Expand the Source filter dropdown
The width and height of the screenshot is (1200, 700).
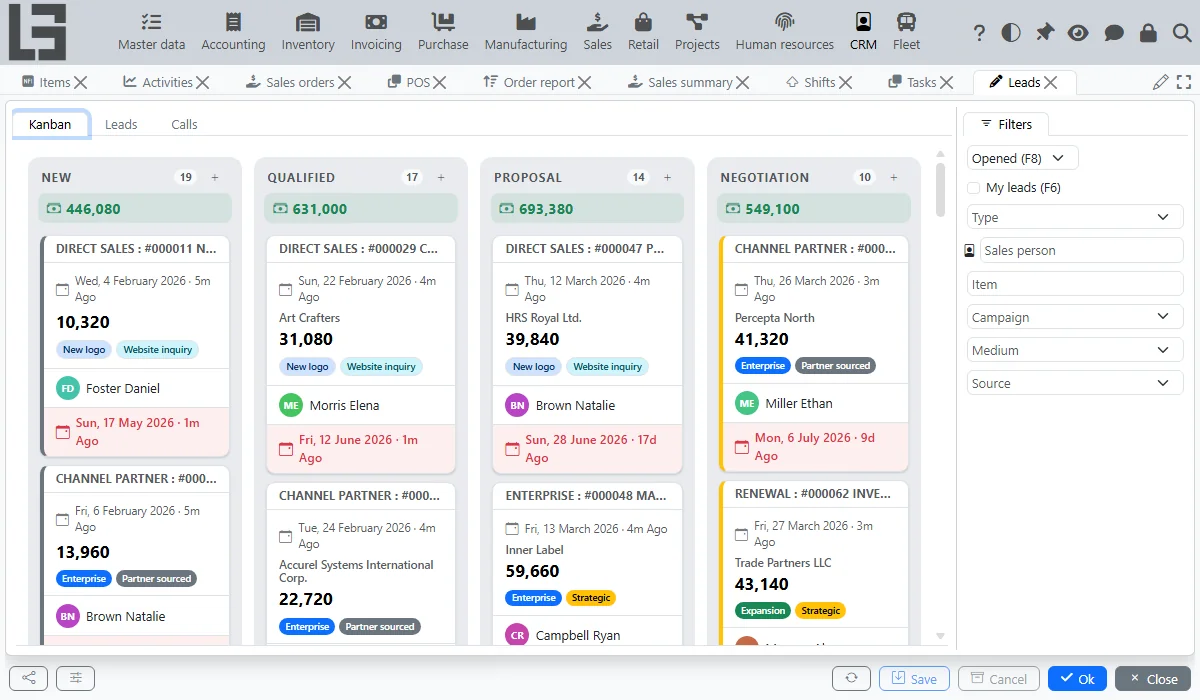coord(1075,383)
